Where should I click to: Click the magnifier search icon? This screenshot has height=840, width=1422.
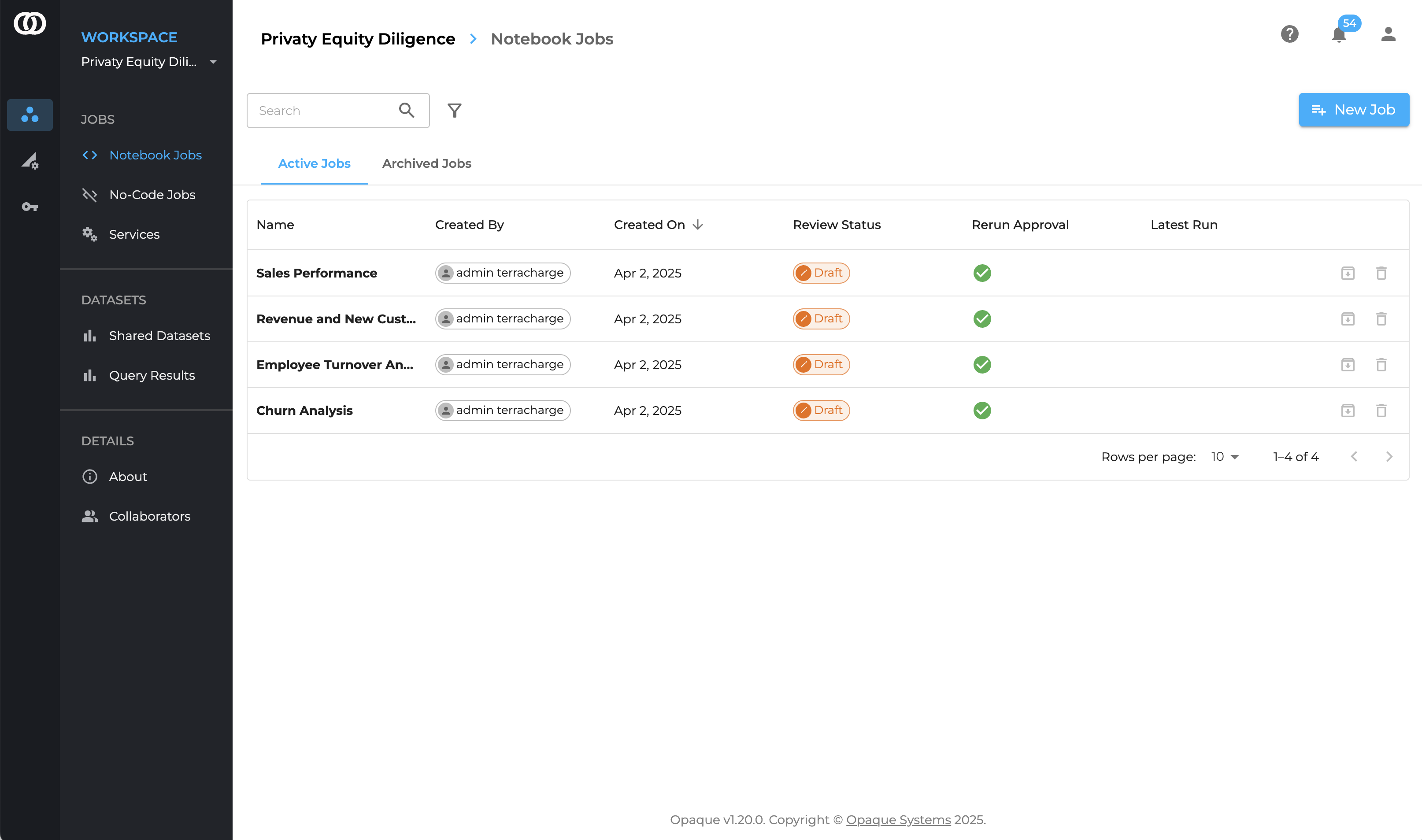[x=407, y=111]
